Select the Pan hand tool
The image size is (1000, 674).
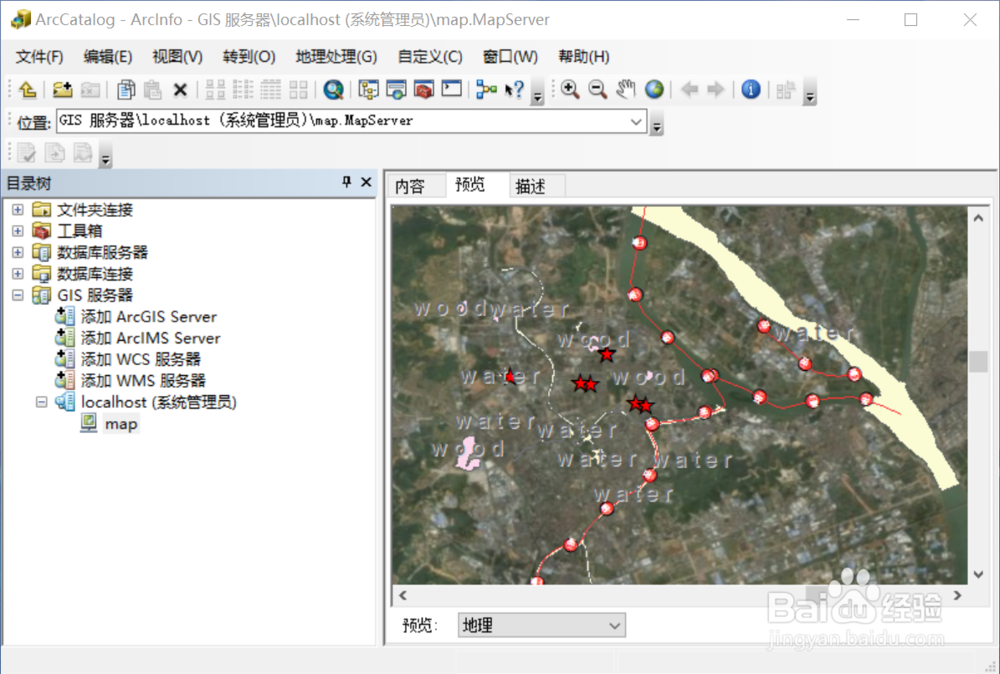click(x=626, y=90)
